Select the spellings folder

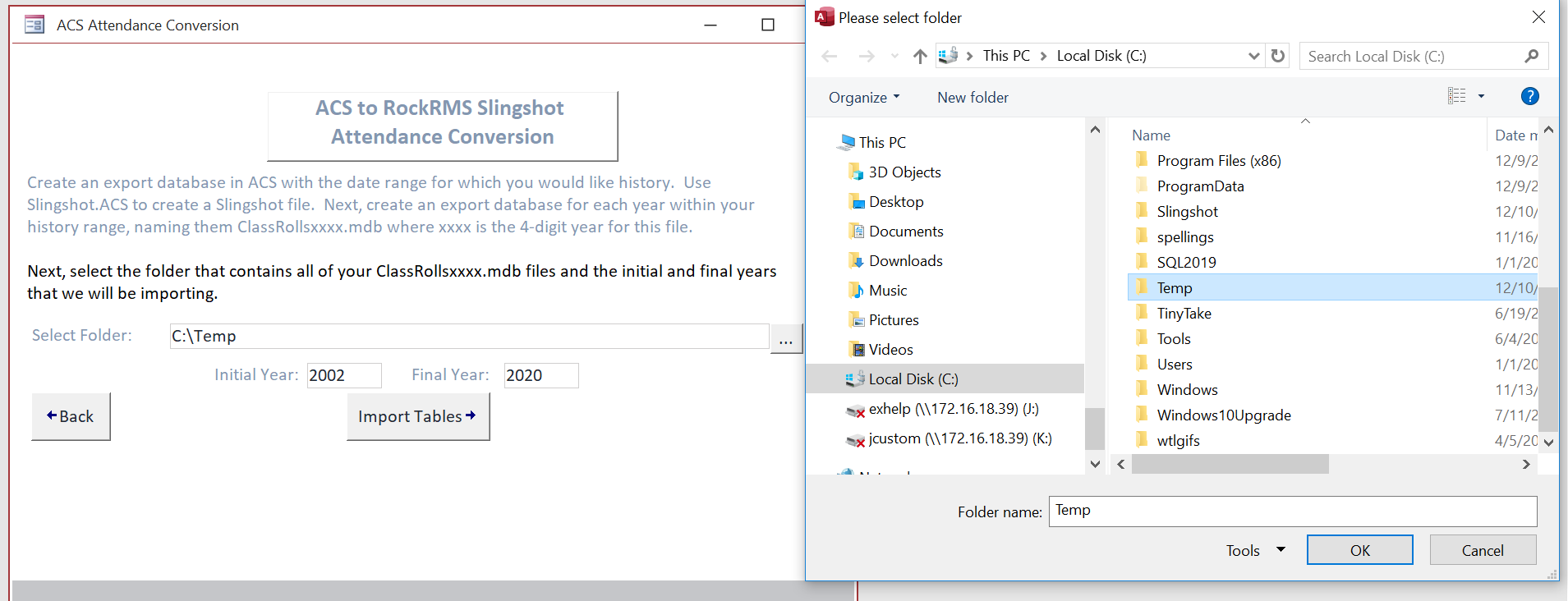[x=1184, y=236]
